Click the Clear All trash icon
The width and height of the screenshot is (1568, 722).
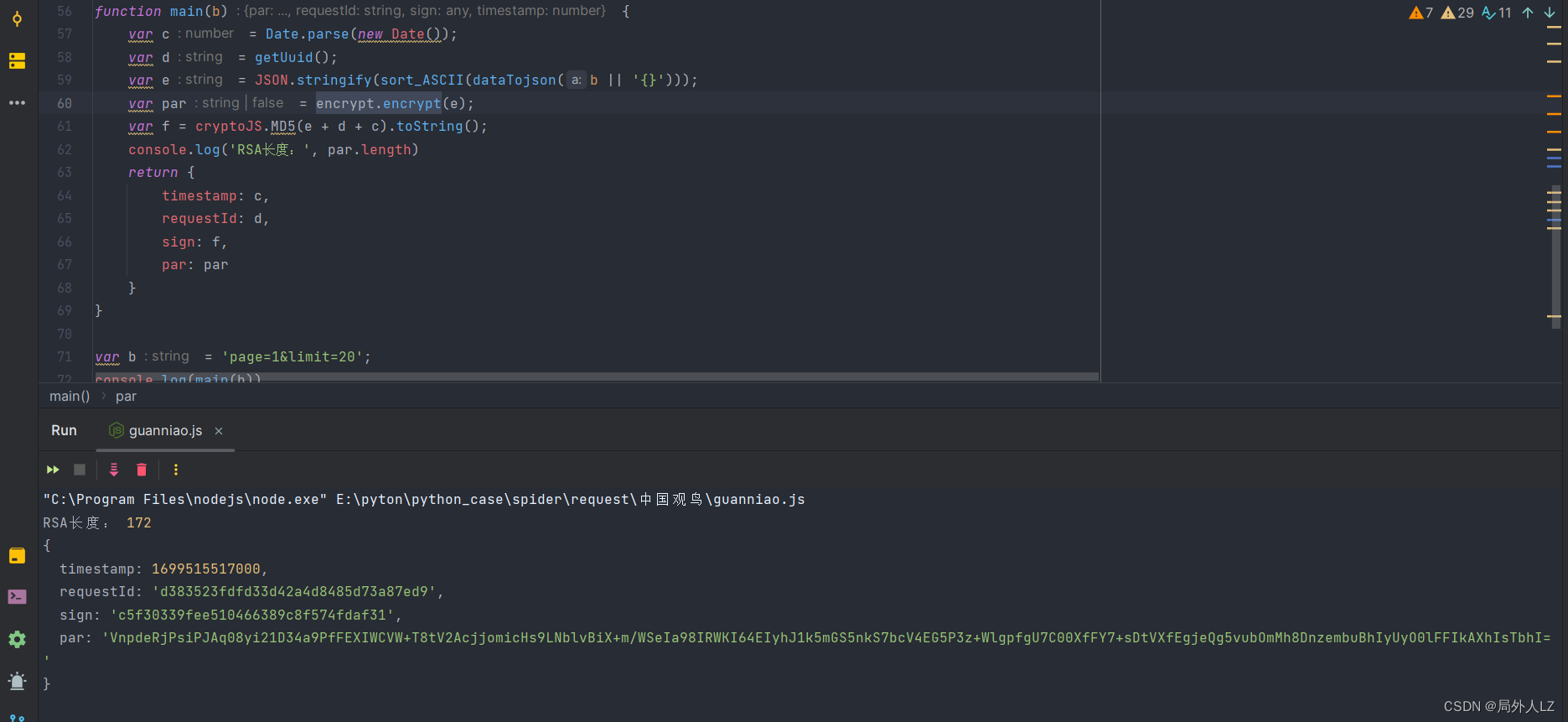142,470
